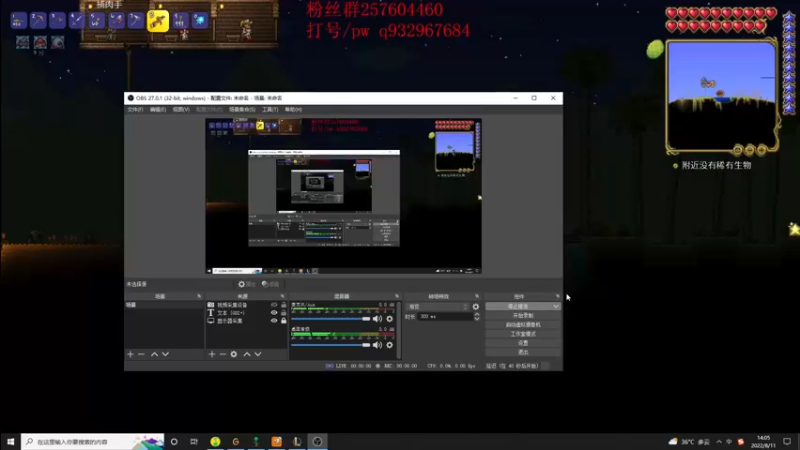Open the View menu in OBS

point(181,110)
